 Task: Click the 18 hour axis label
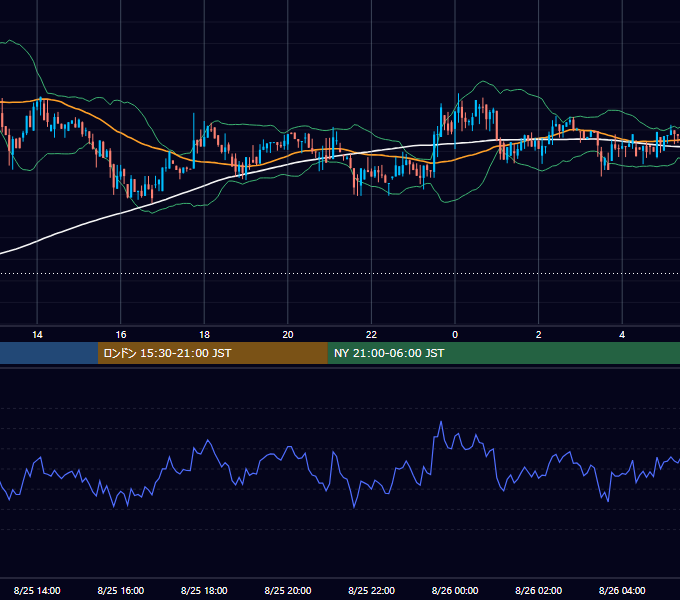pyautogui.click(x=204, y=335)
